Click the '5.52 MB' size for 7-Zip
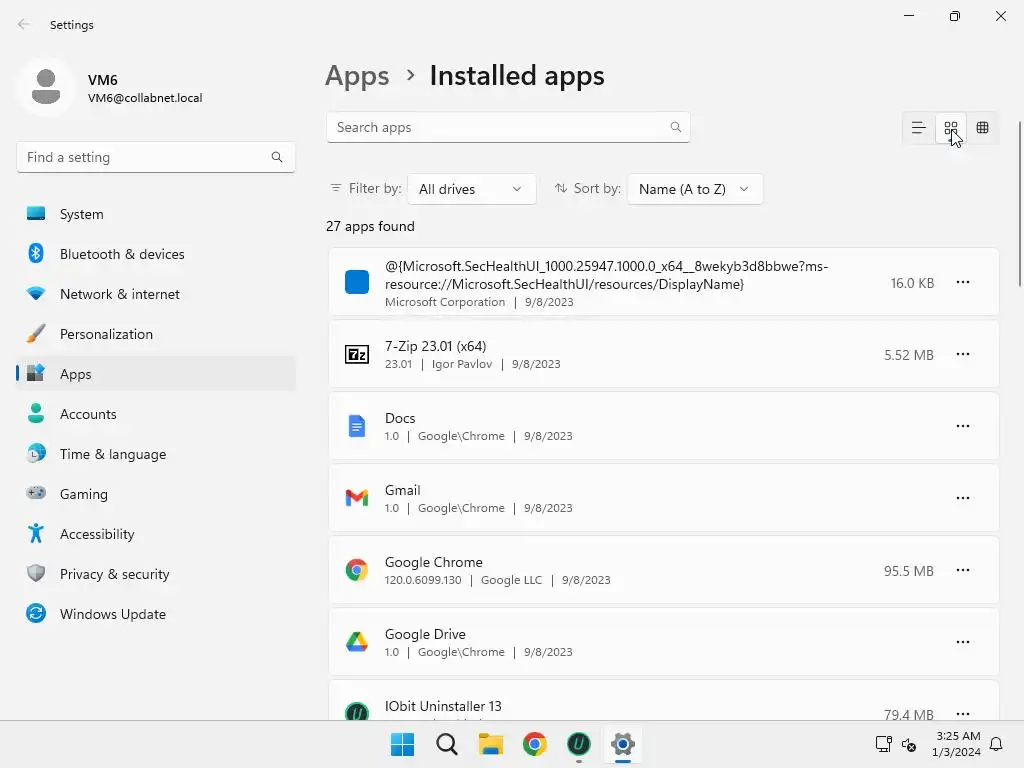This screenshot has width=1024, height=768. tap(908, 355)
